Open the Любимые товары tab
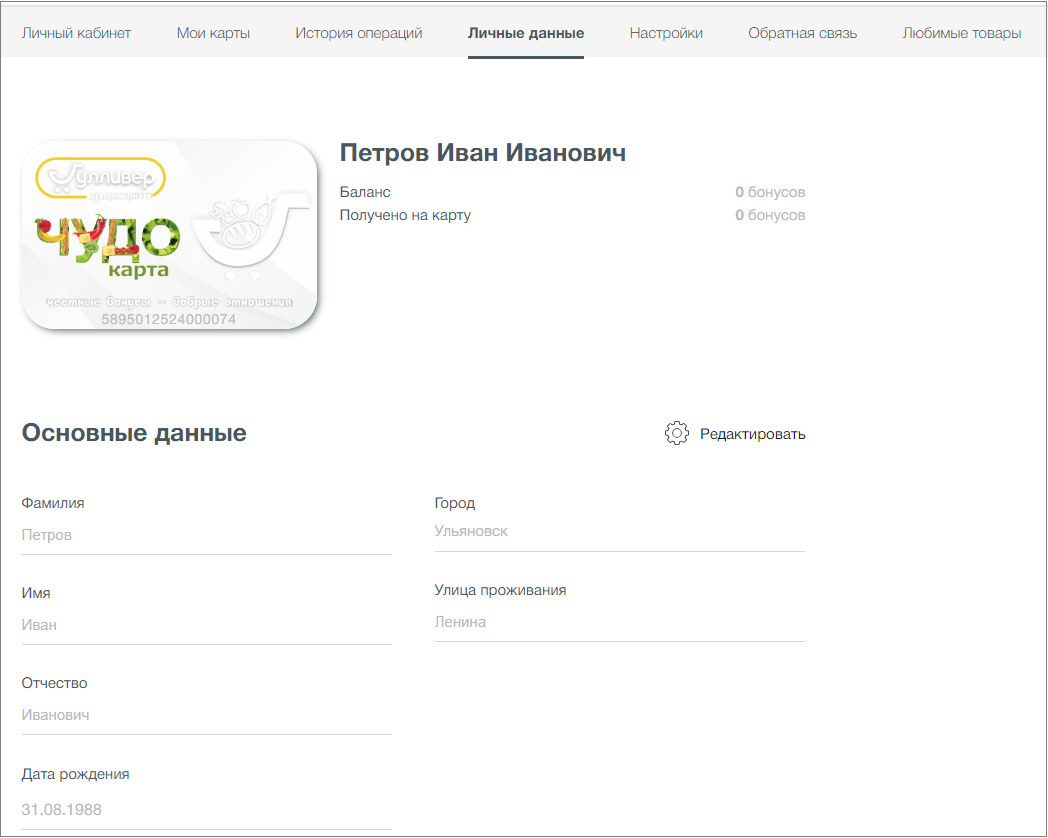Screen dimensions: 1048x838 962,33
